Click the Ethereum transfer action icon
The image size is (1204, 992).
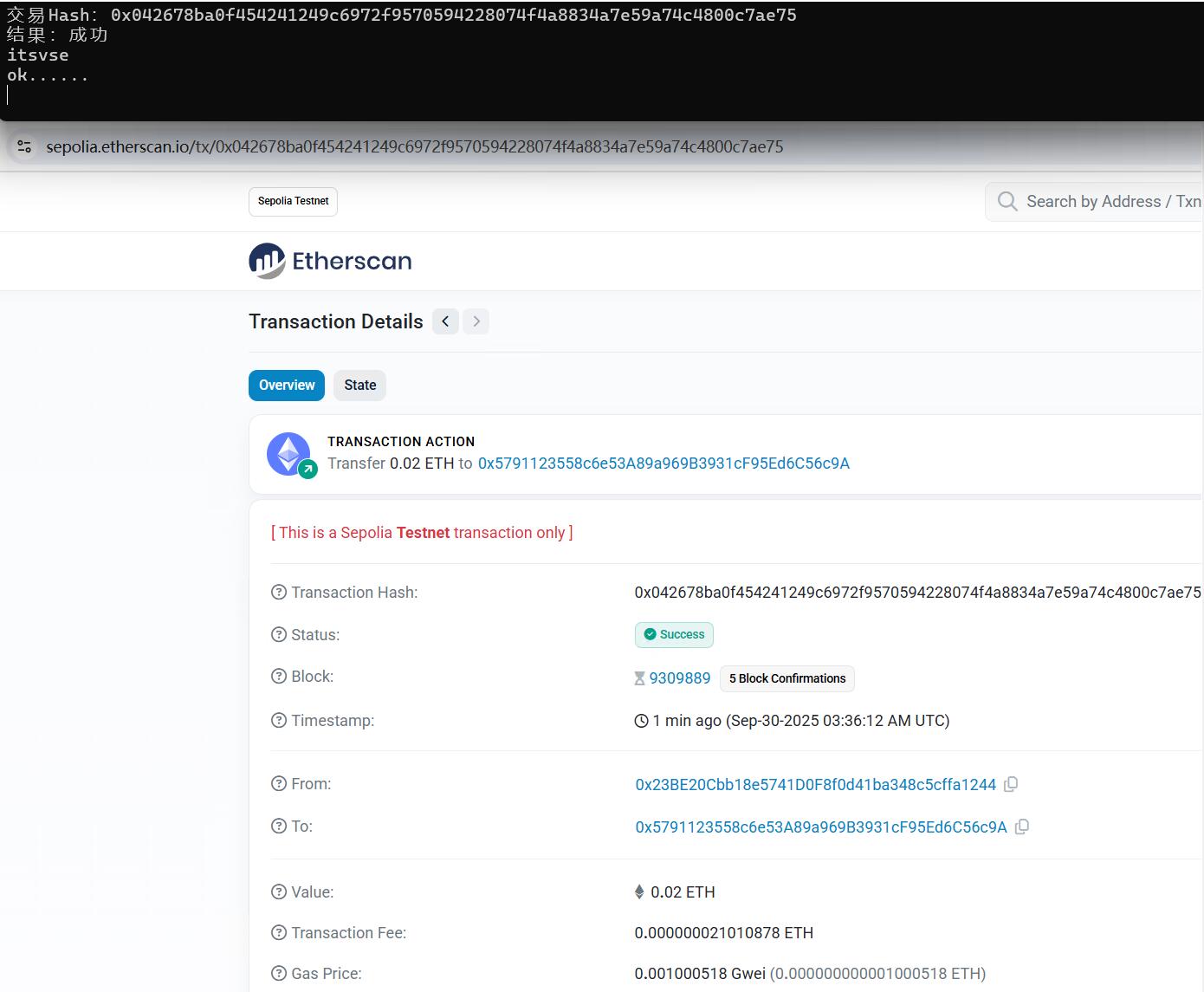point(289,454)
